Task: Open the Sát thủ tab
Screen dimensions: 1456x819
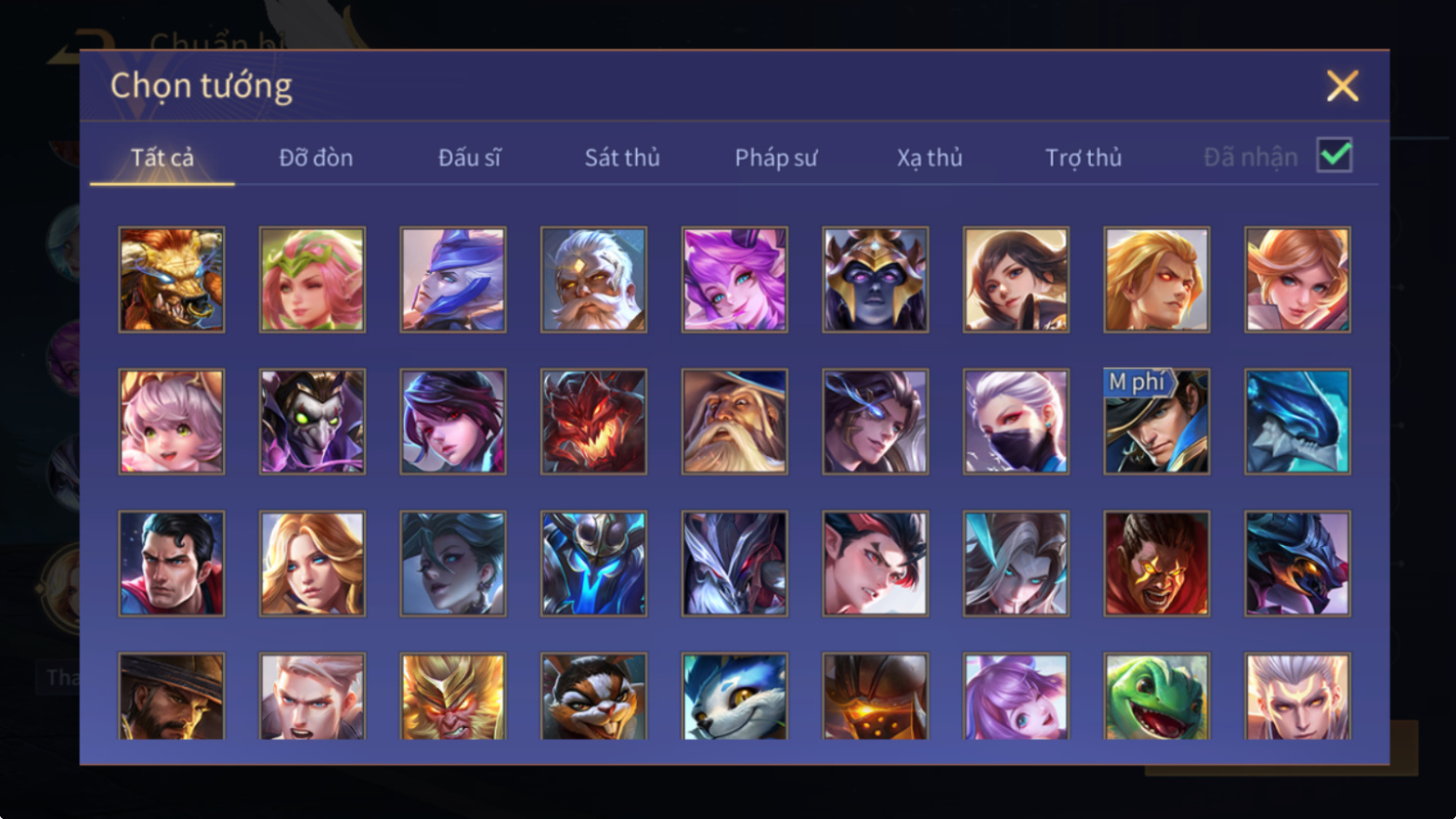Action: click(x=622, y=158)
